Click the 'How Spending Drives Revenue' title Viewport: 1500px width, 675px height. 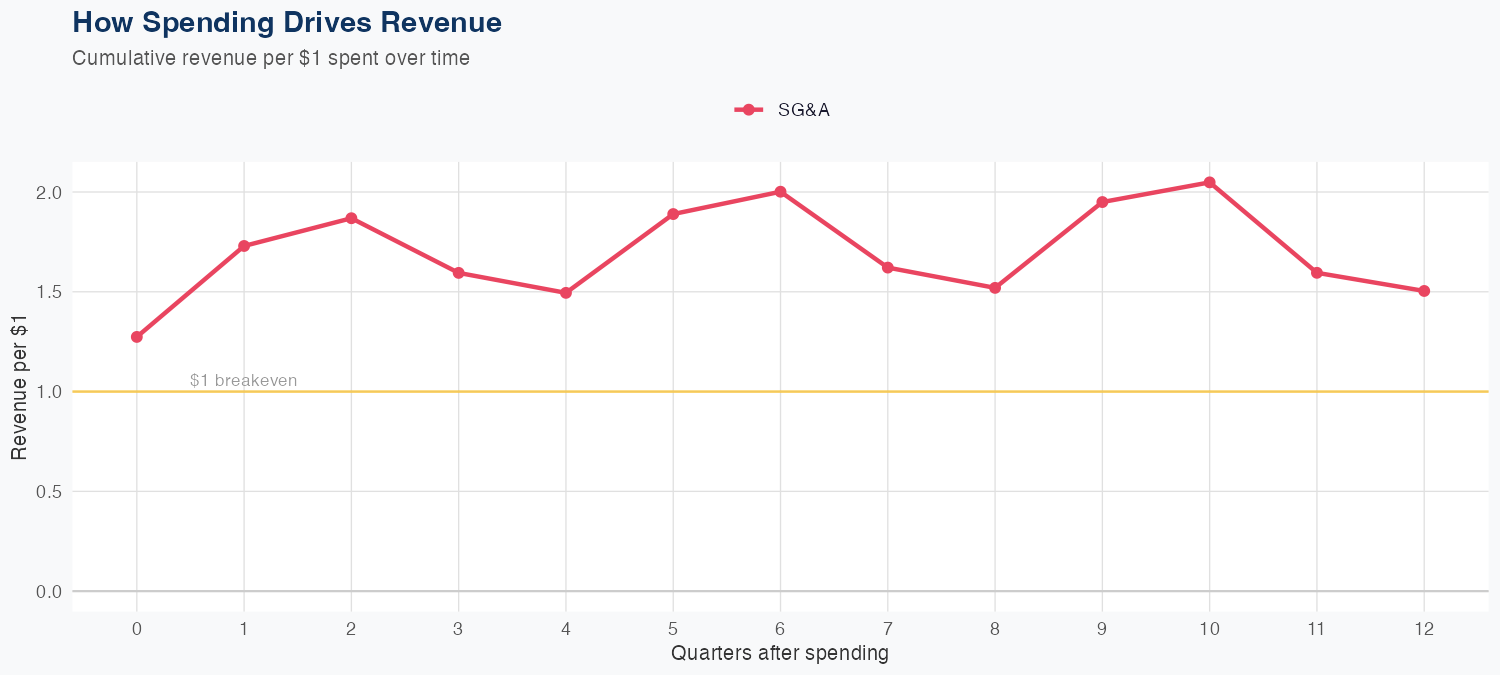[x=287, y=22]
